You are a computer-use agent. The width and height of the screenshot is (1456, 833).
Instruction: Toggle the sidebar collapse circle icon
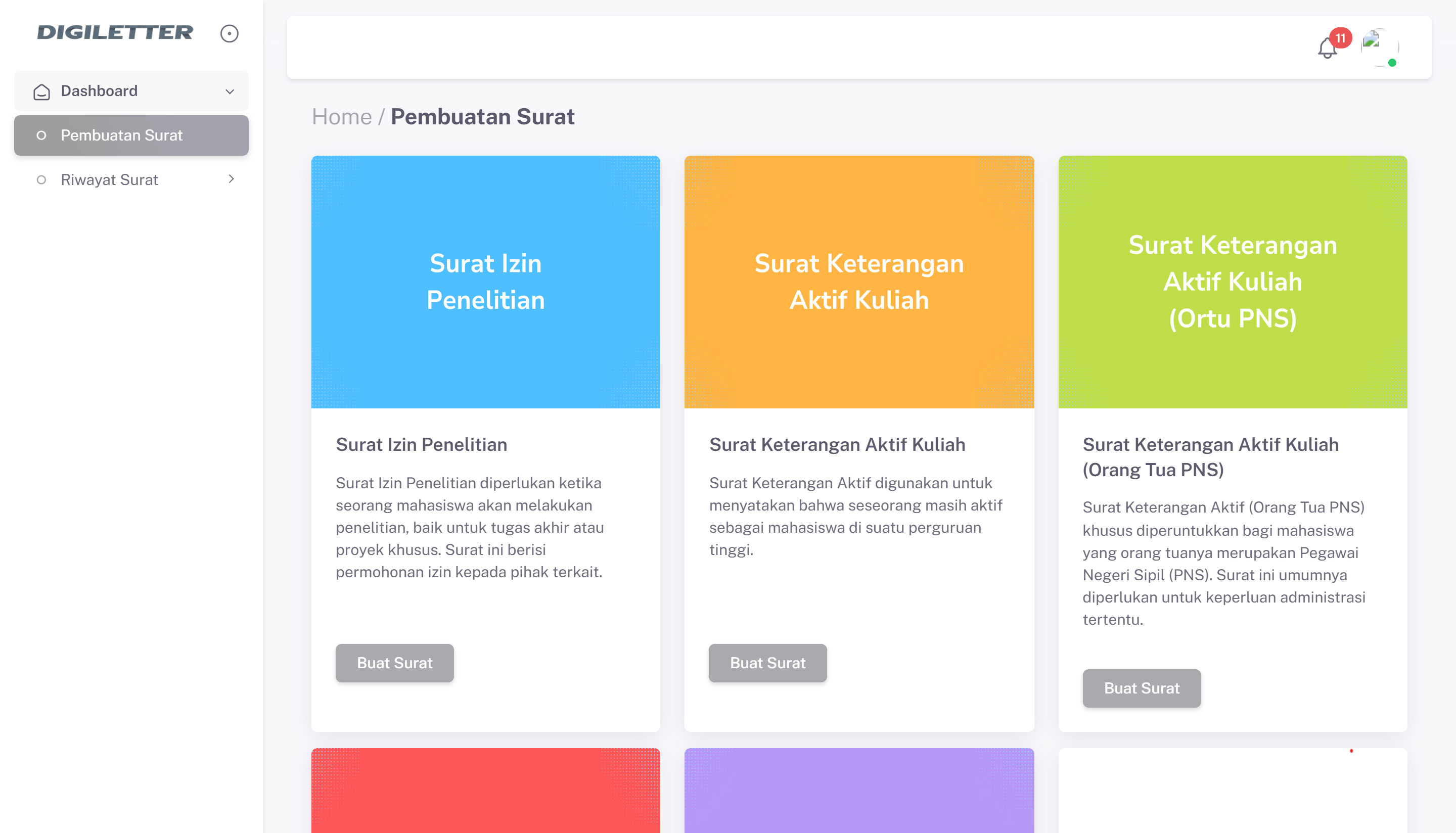click(229, 33)
